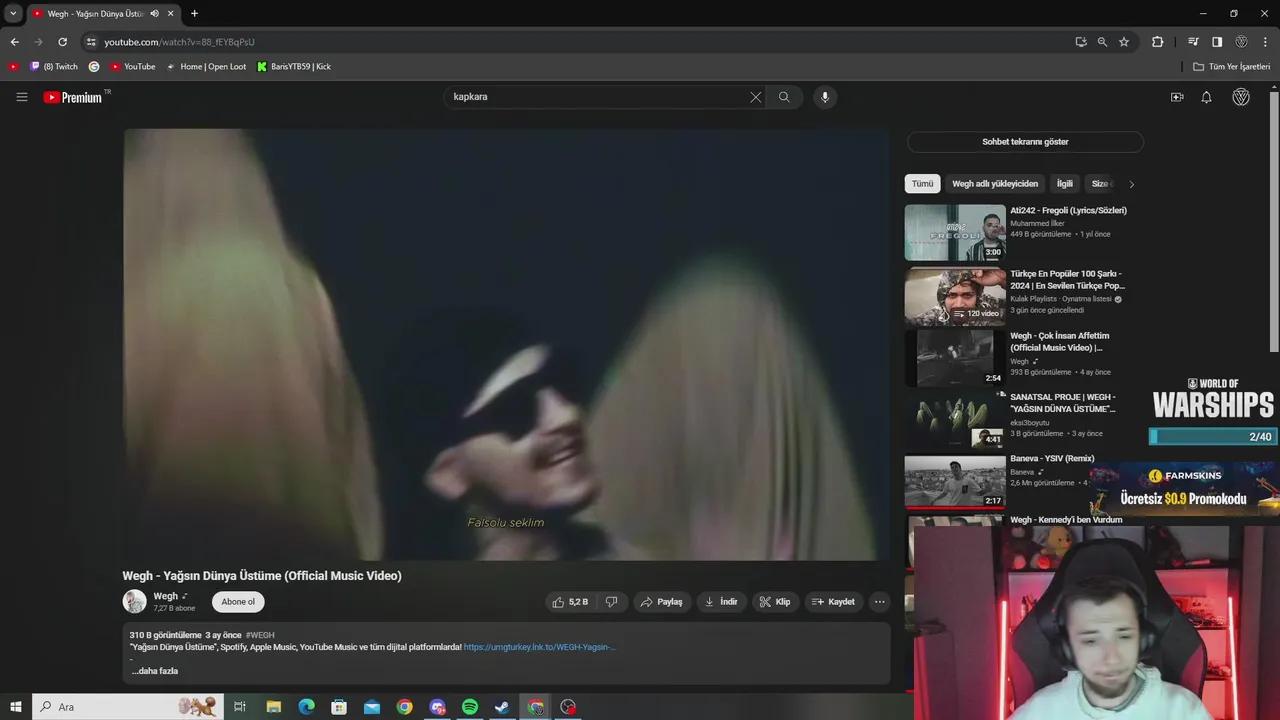Click the youtube.com address bar URL
This screenshot has height=720, width=1280.
180,42
